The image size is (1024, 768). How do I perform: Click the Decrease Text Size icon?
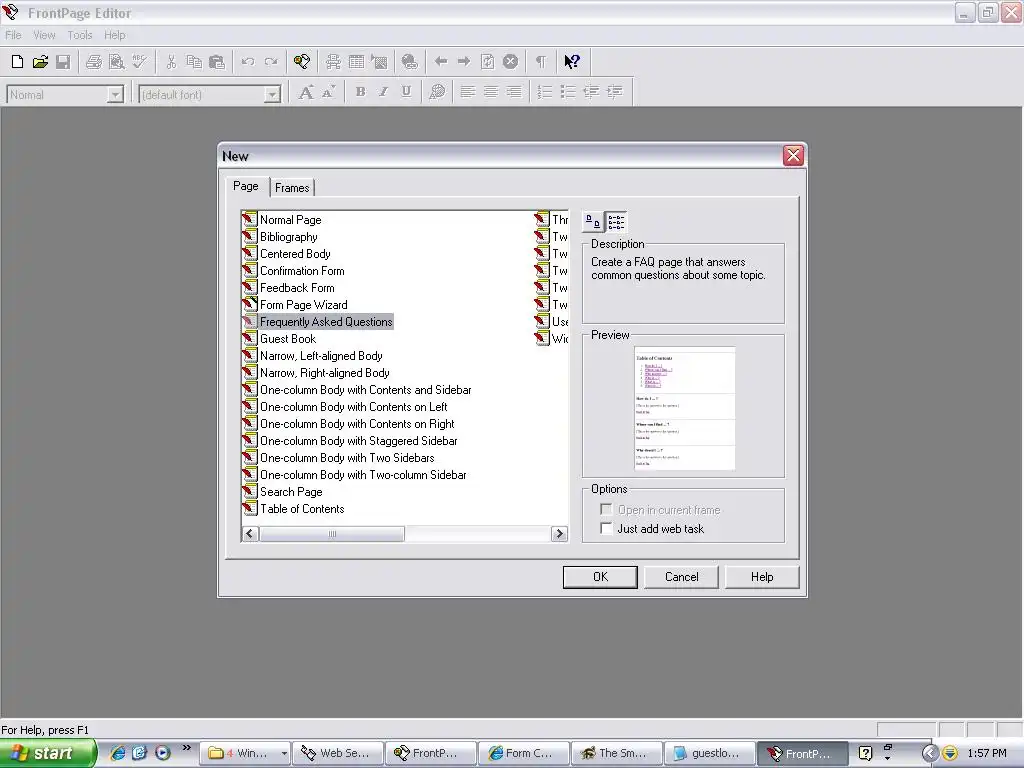pyautogui.click(x=328, y=93)
